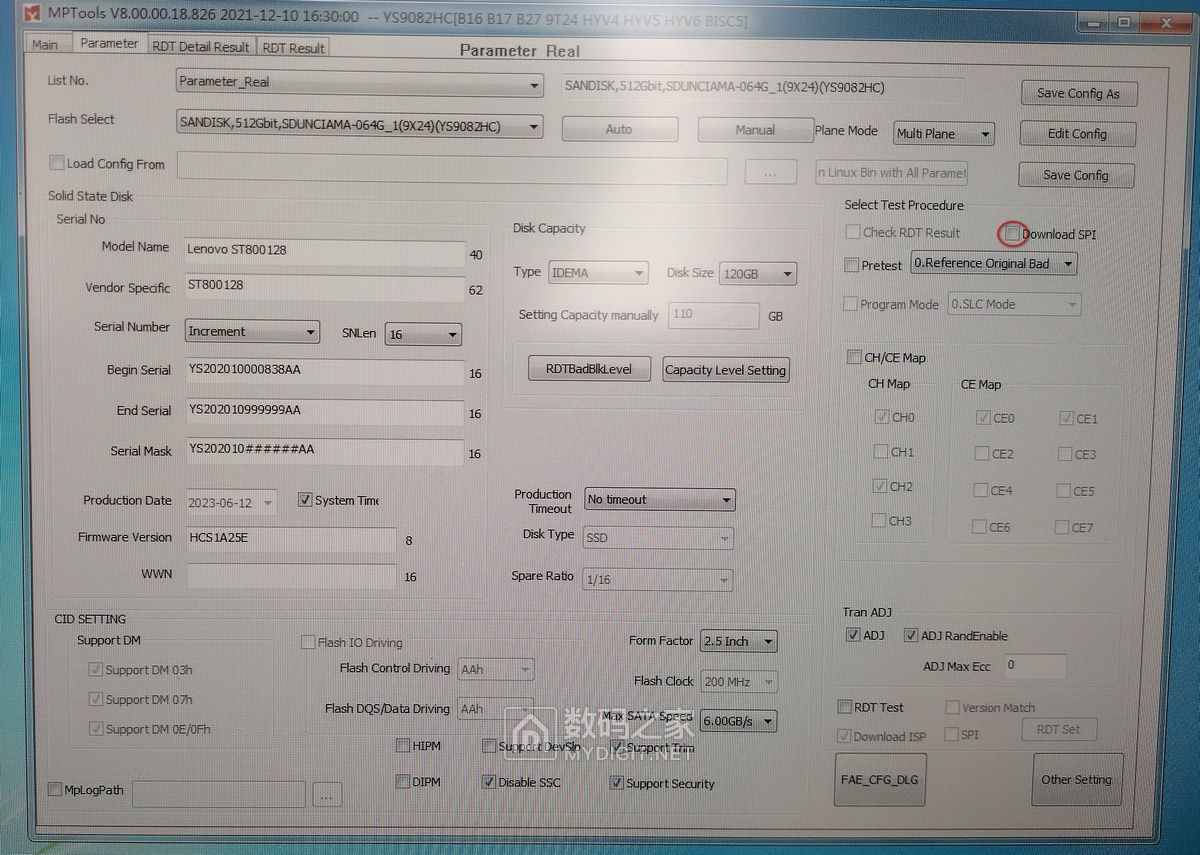Toggle the System Time checkbox

[304, 501]
